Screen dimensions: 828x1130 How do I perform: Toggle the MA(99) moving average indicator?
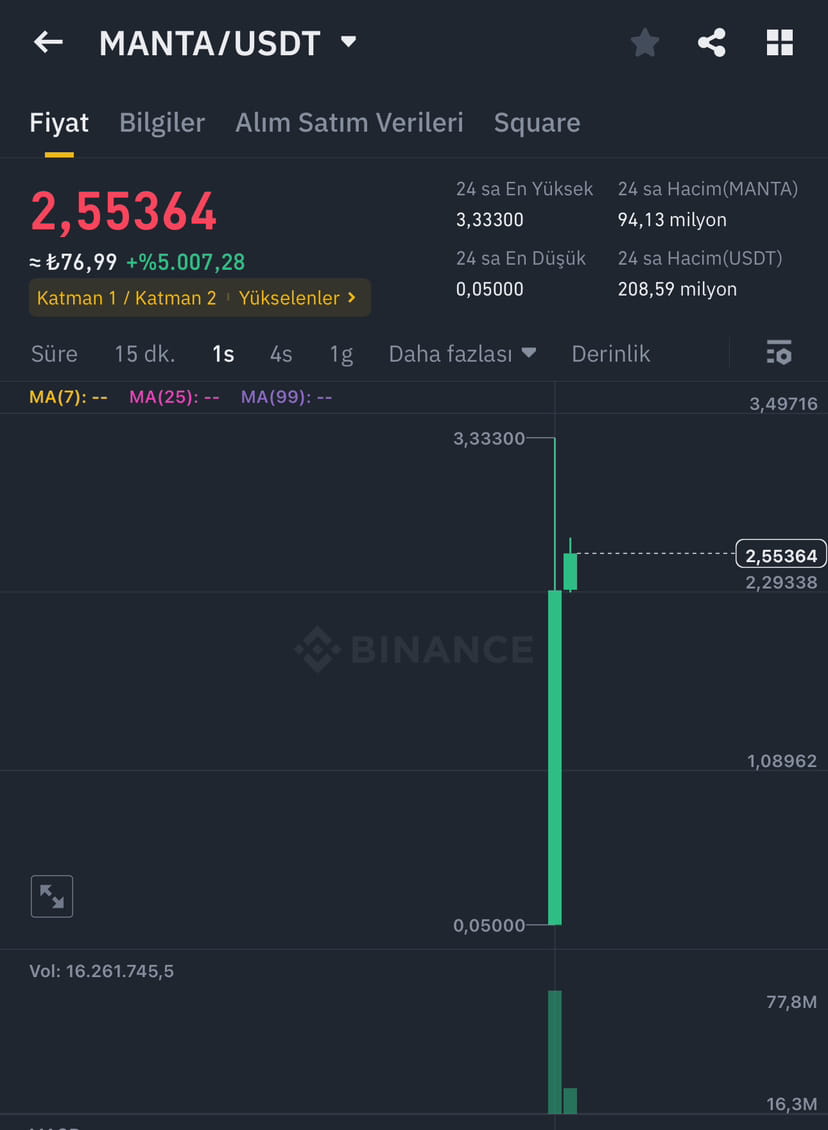pos(286,397)
